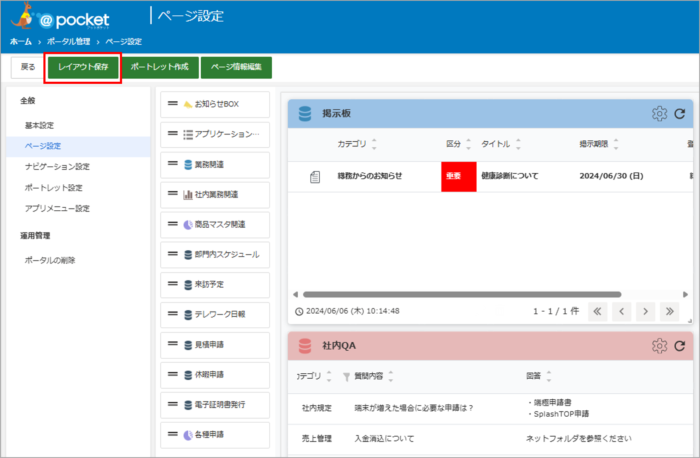
Task: Click the 2024/06/30 (日) date cell
Action: pyautogui.click(x=611, y=176)
